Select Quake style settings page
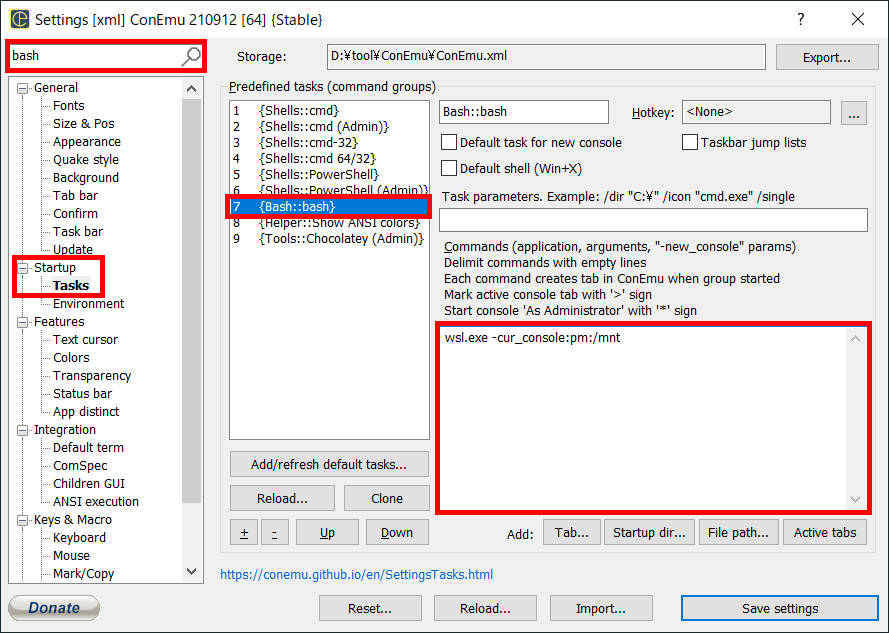Image resolution: width=889 pixels, height=633 pixels. click(86, 160)
